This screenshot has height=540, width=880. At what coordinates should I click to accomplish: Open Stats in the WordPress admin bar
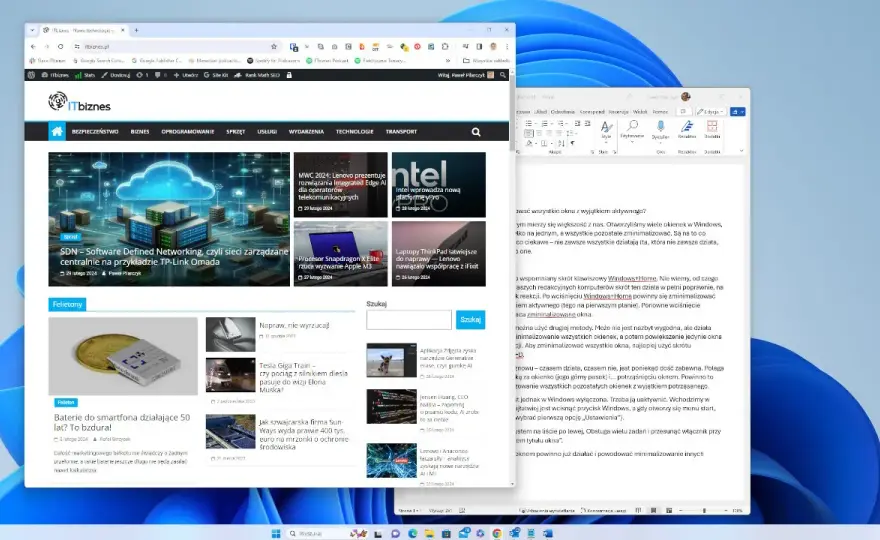point(85,75)
